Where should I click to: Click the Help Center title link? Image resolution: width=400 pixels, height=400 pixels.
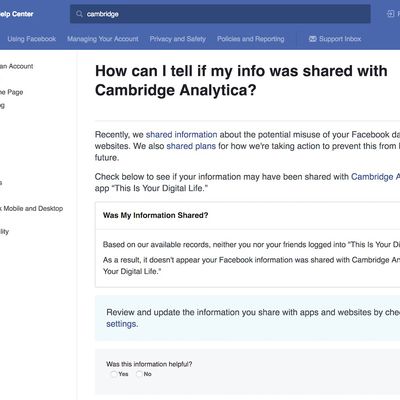[17, 14]
